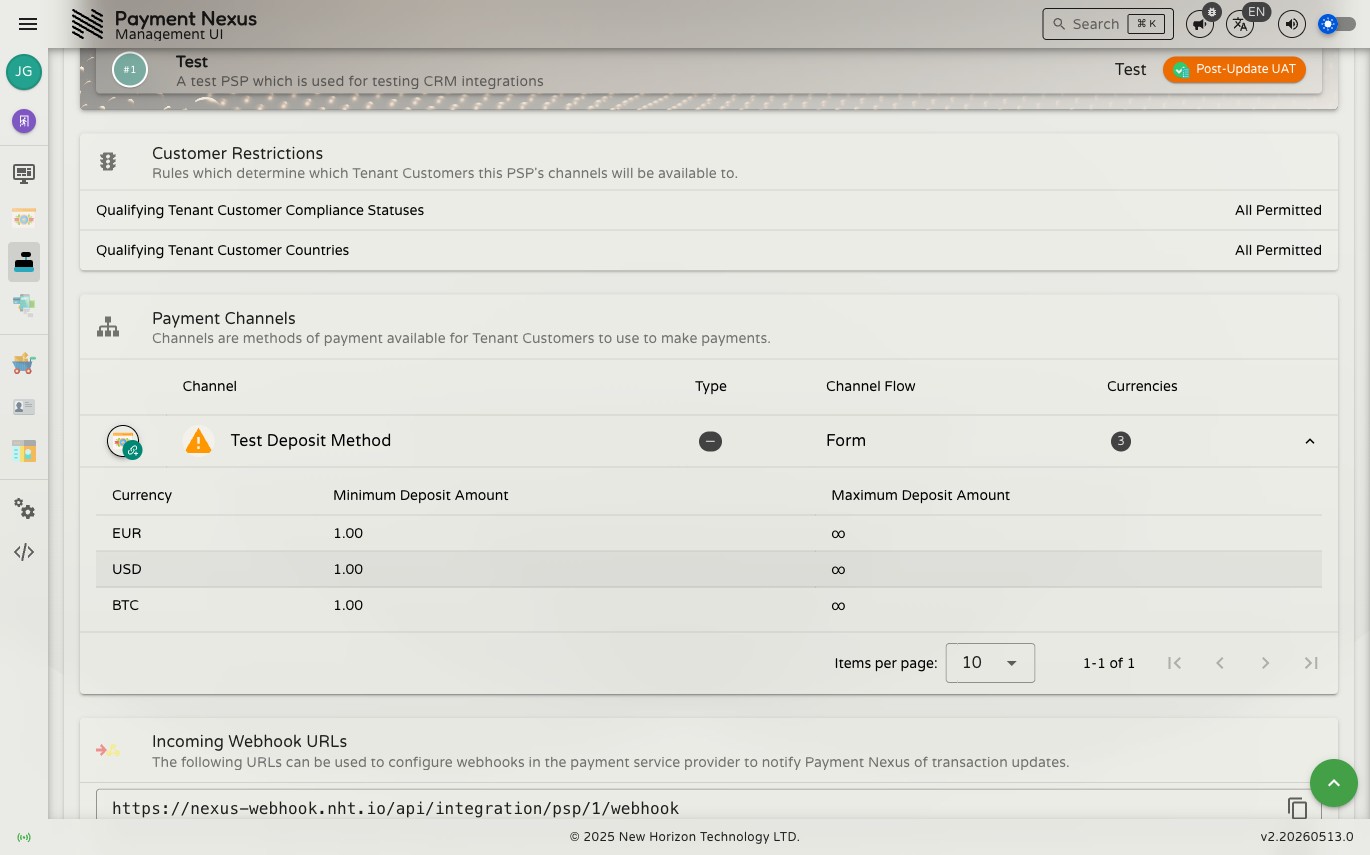
Task: Click the Channel column header
Action: point(209,386)
